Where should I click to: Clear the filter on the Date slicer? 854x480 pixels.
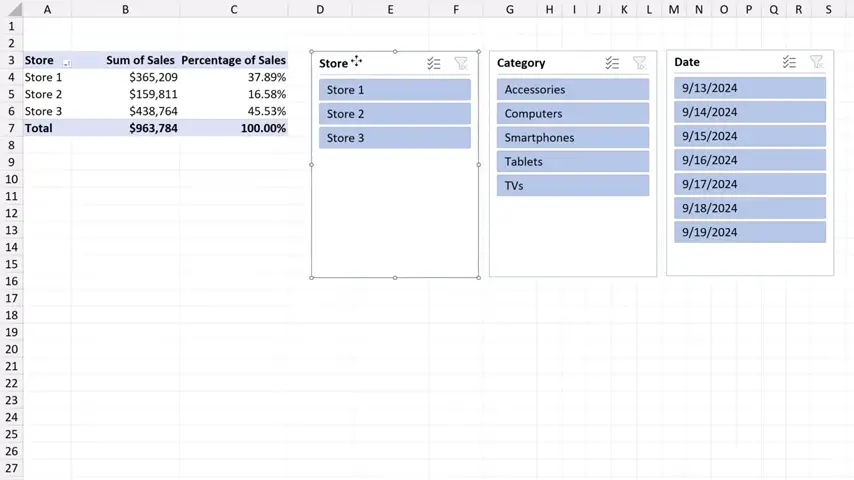click(816, 62)
